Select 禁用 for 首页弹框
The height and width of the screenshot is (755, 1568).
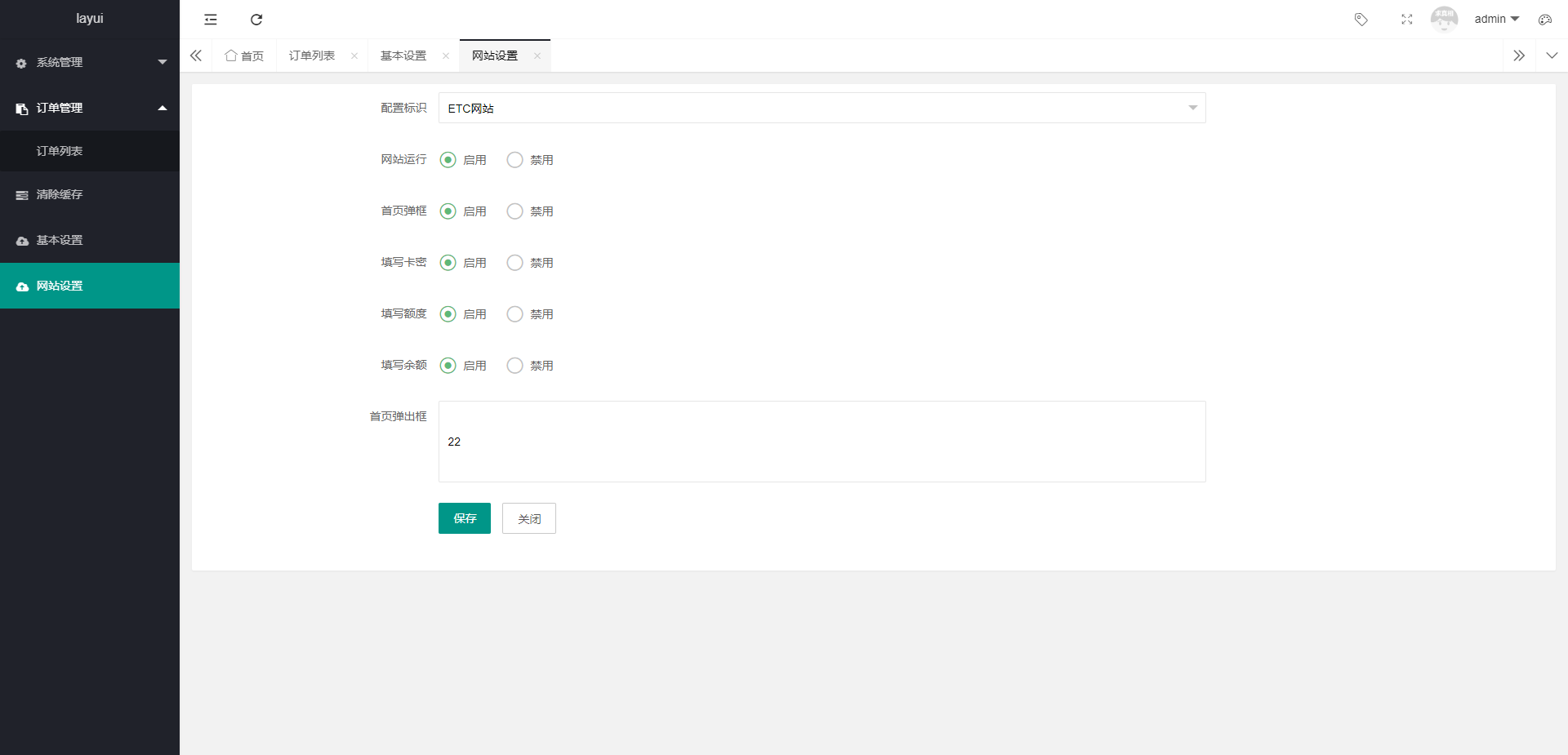514,211
